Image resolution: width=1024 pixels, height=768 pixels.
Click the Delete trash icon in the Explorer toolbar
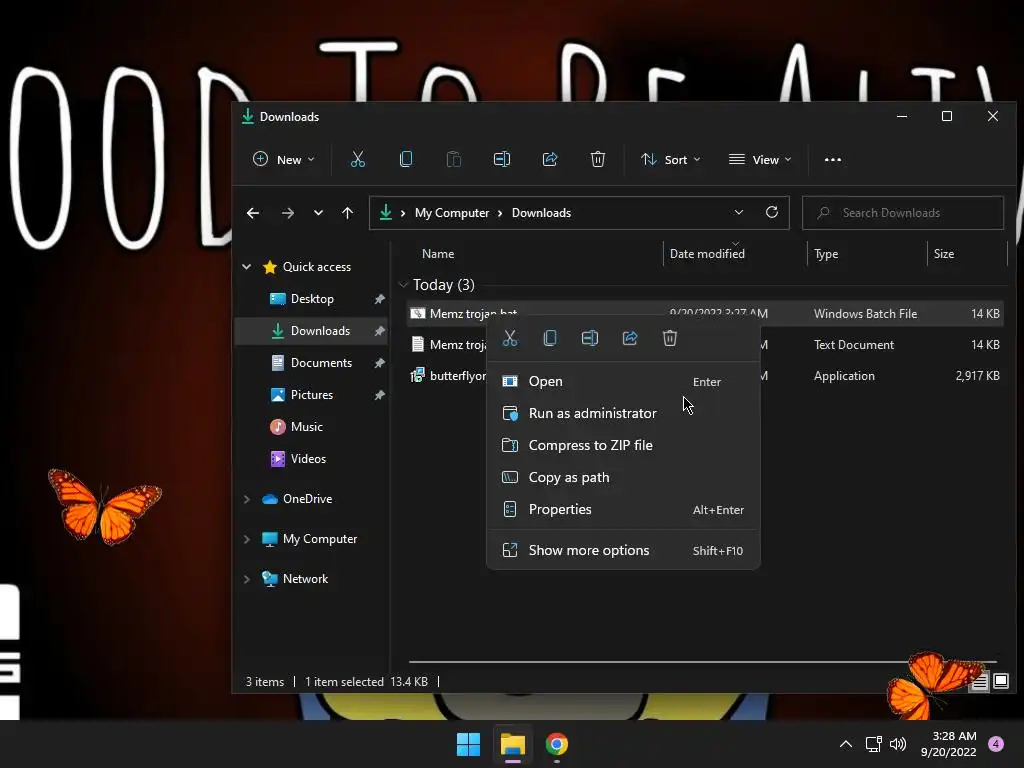click(598, 159)
